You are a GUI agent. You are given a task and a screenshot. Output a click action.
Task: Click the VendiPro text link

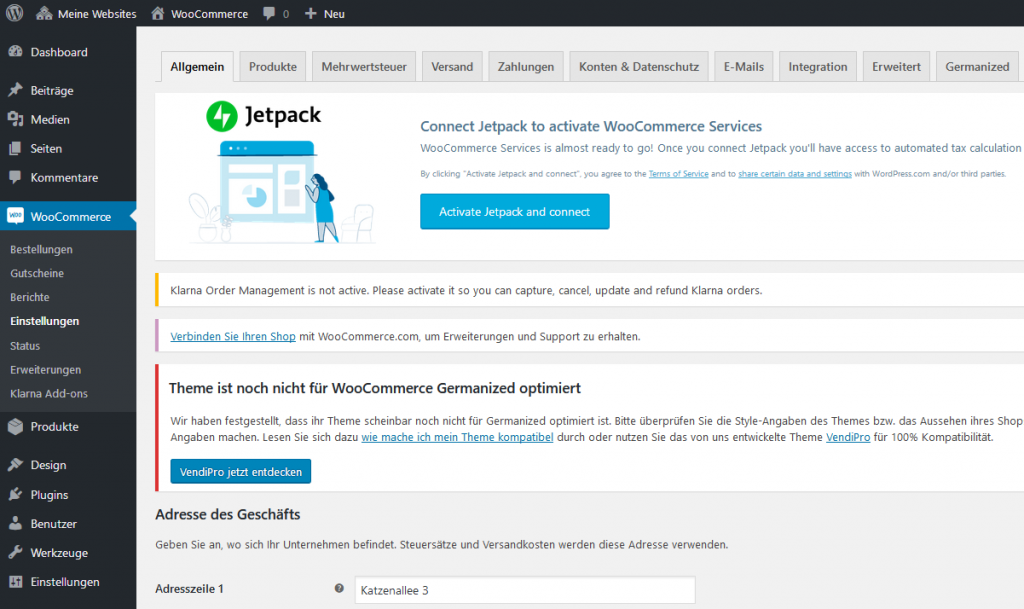848,437
